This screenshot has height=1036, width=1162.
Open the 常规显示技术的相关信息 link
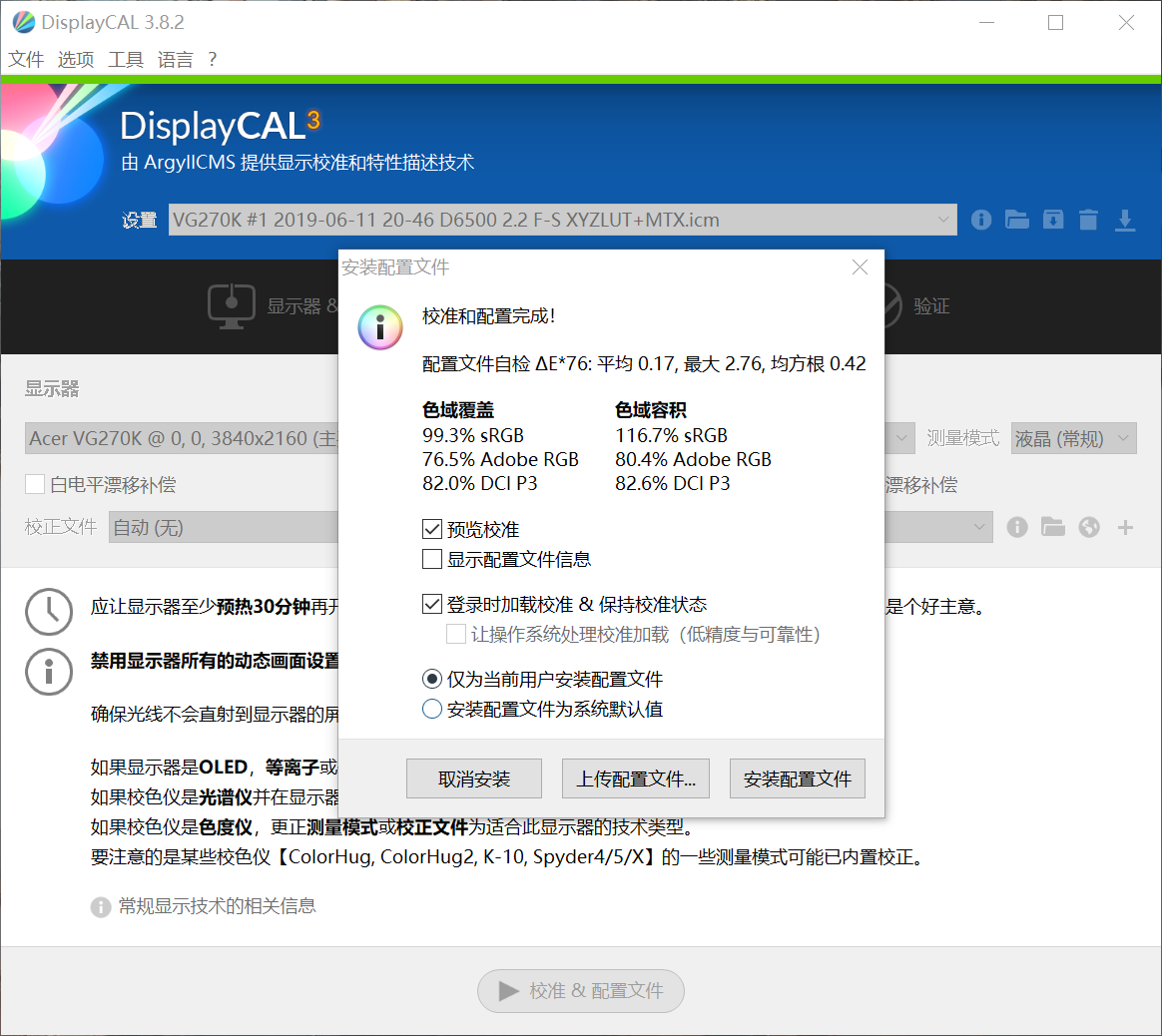218,906
